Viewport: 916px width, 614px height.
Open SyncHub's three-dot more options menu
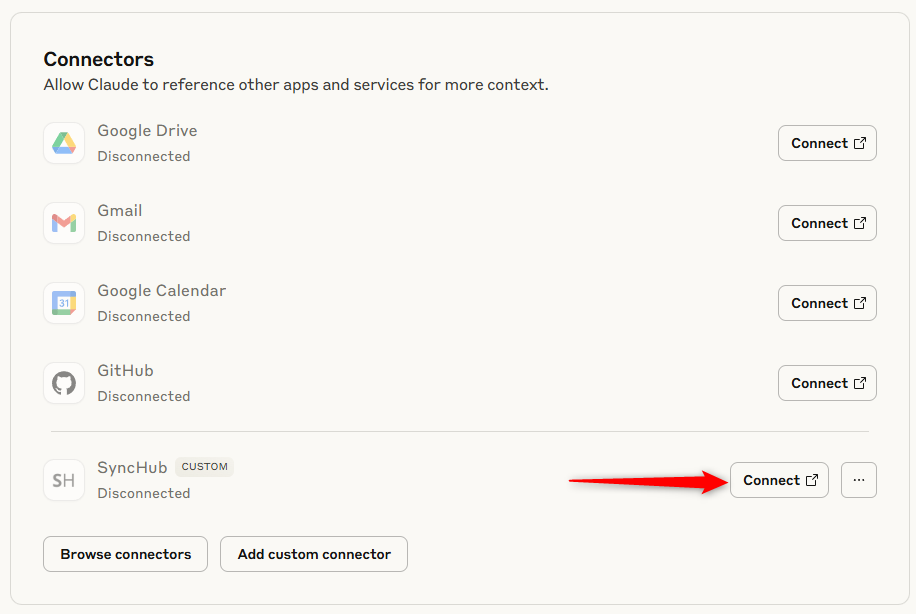[858, 480]
